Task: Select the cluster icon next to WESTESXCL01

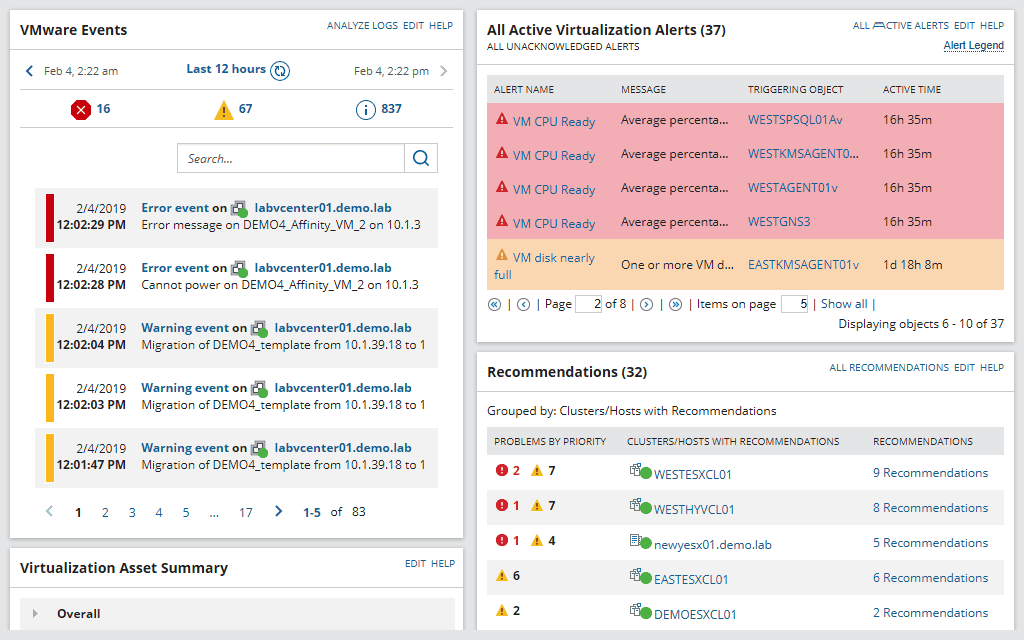Action: tap(634, 472)
